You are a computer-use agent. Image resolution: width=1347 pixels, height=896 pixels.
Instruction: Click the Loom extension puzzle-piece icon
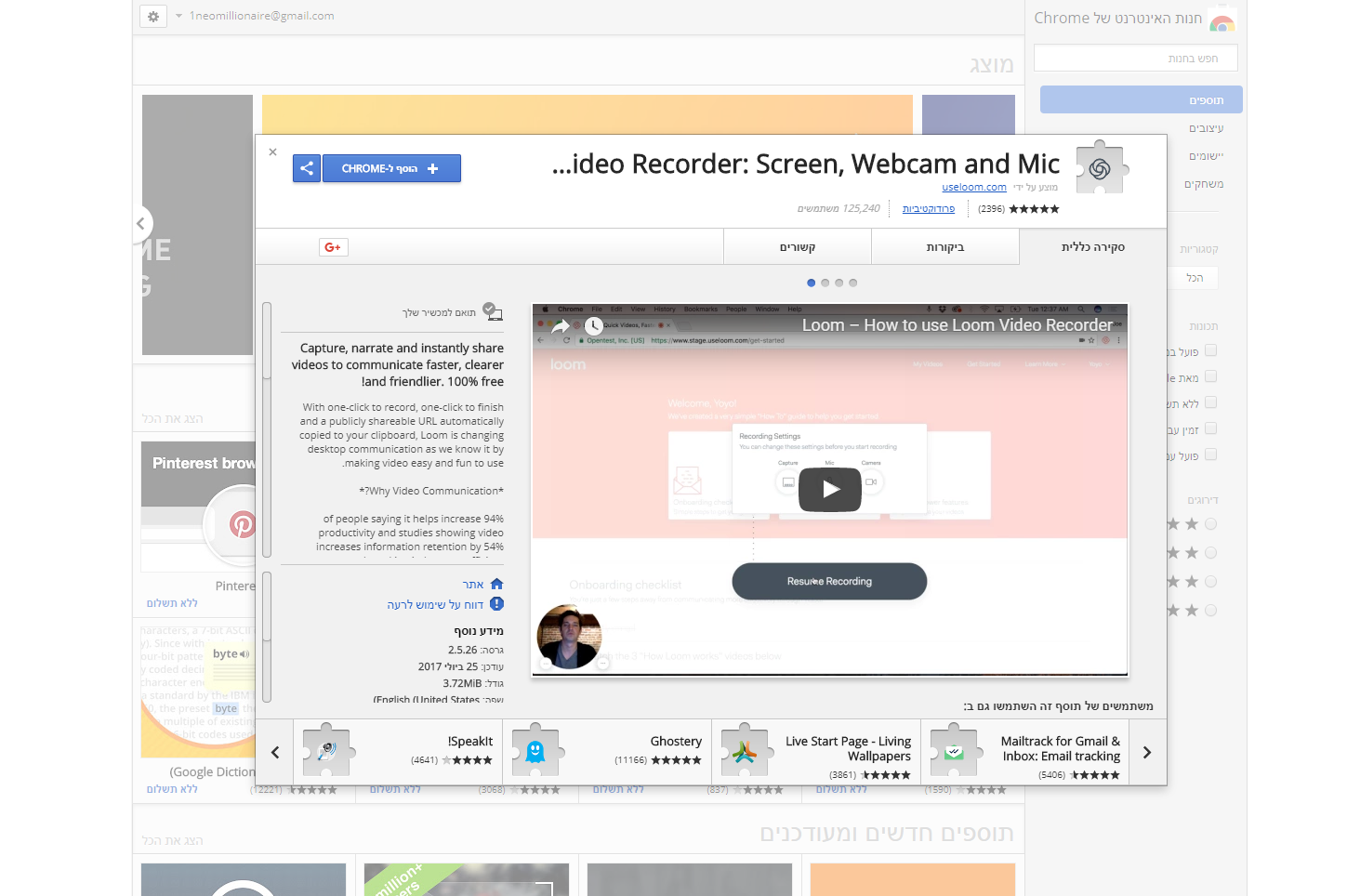pyautogui.click(x=1102, y=167)
